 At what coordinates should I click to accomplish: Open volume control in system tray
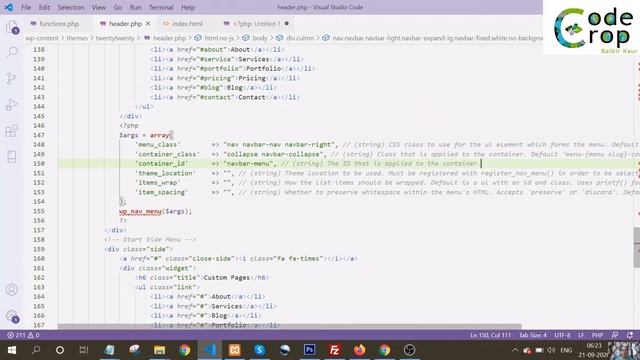click(x=551, y=350)
